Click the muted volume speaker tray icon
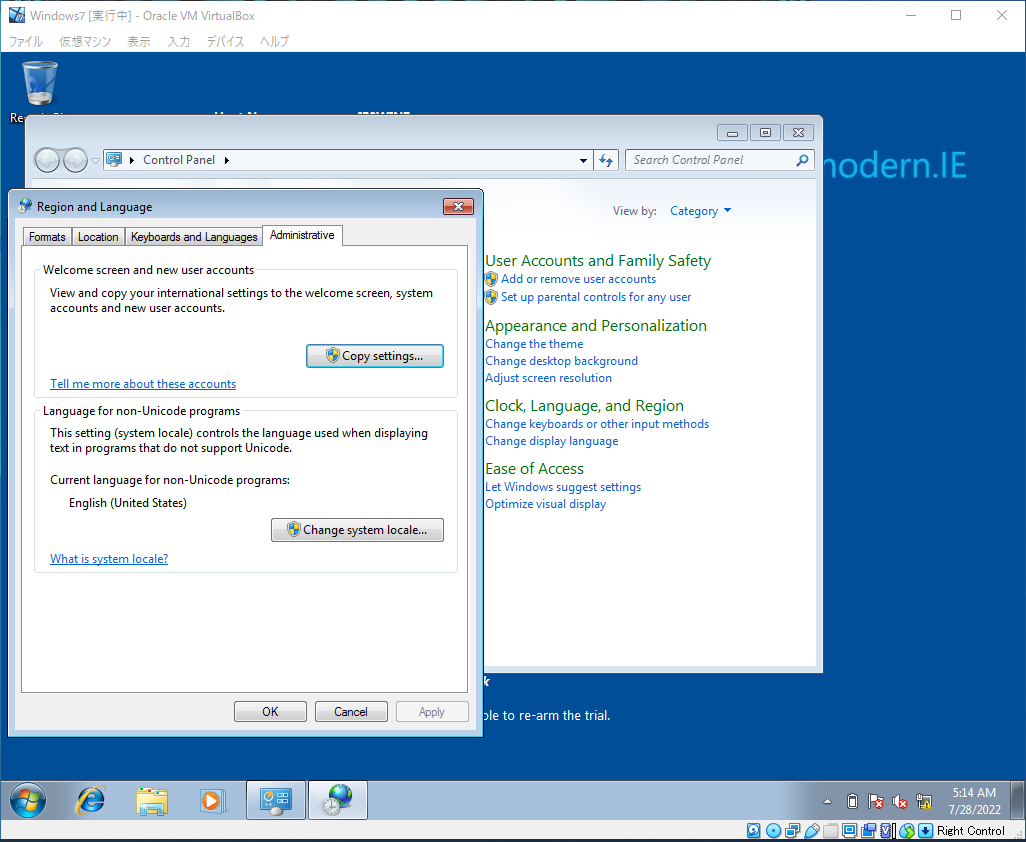The width and height of the screenshot is (1026, 842). coord(900,801)
